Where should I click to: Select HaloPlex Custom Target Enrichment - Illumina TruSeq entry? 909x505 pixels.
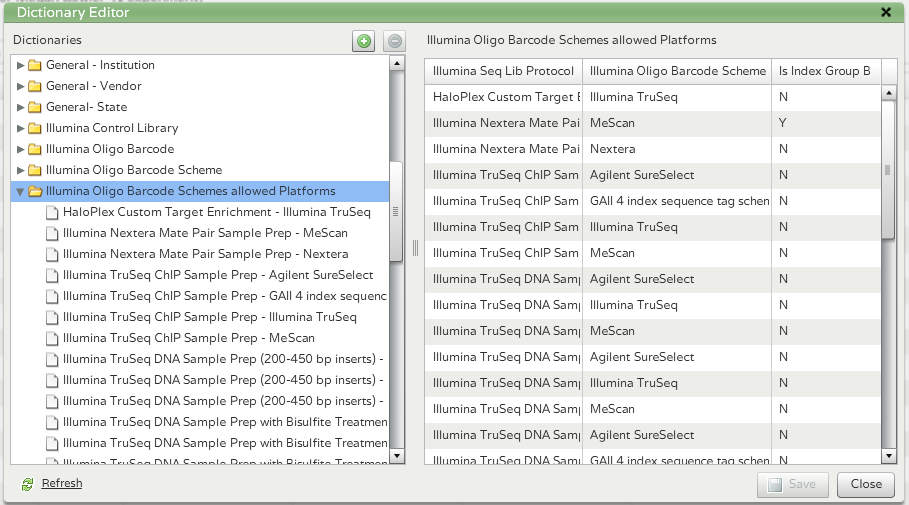point(217,212)
